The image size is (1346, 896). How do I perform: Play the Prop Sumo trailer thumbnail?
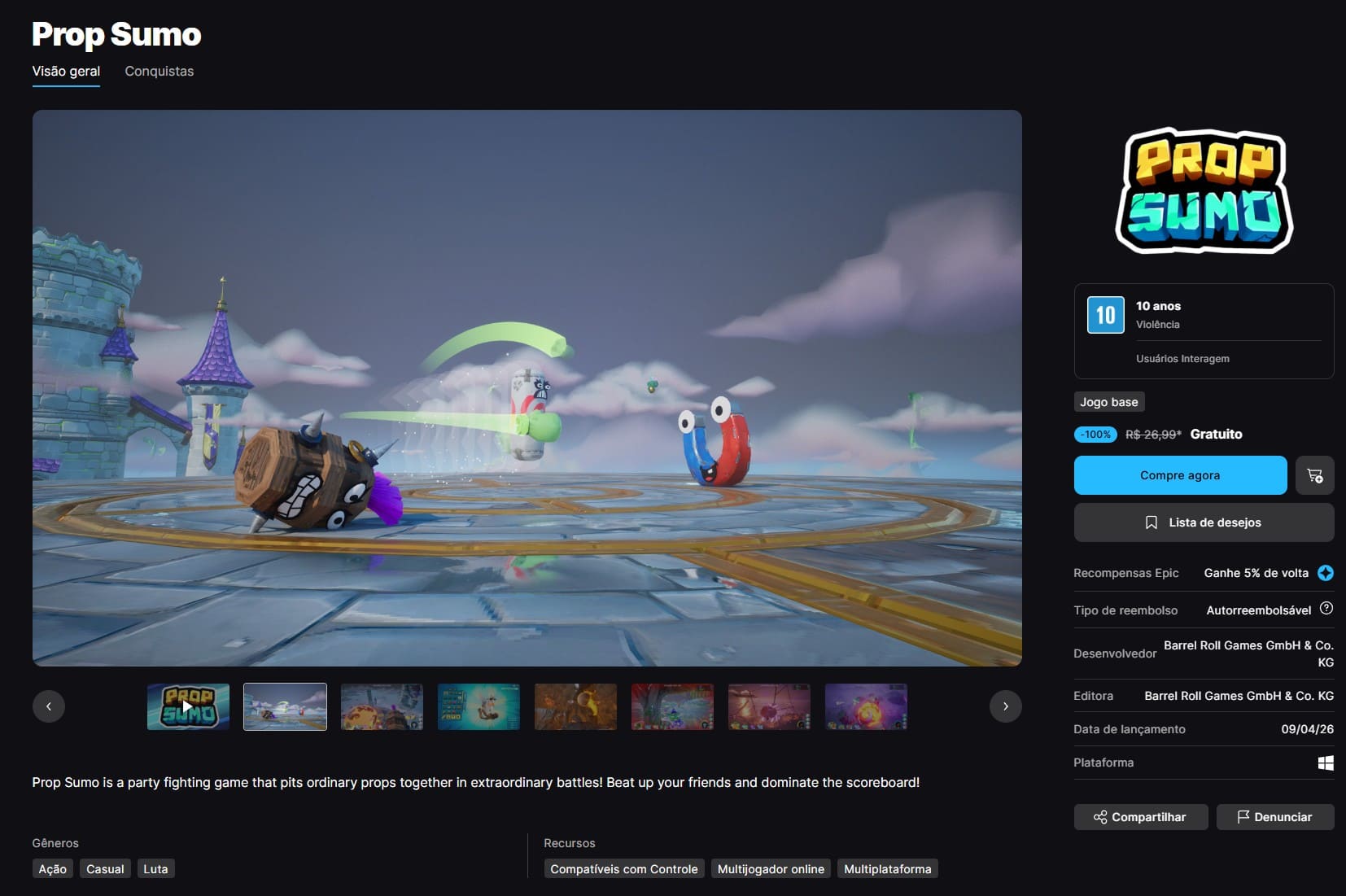coord(188,706)
